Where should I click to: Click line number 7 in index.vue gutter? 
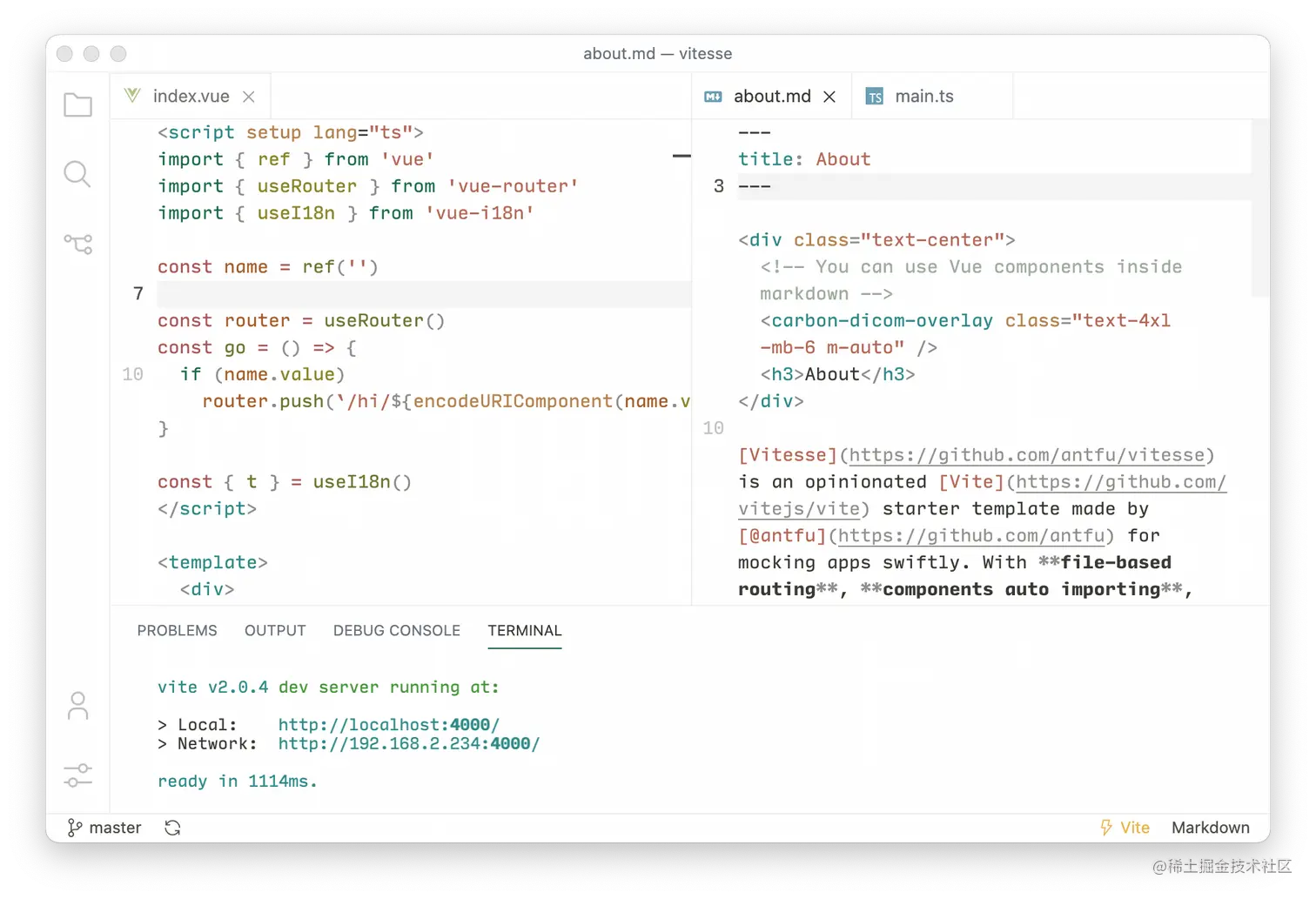(138, 294)
